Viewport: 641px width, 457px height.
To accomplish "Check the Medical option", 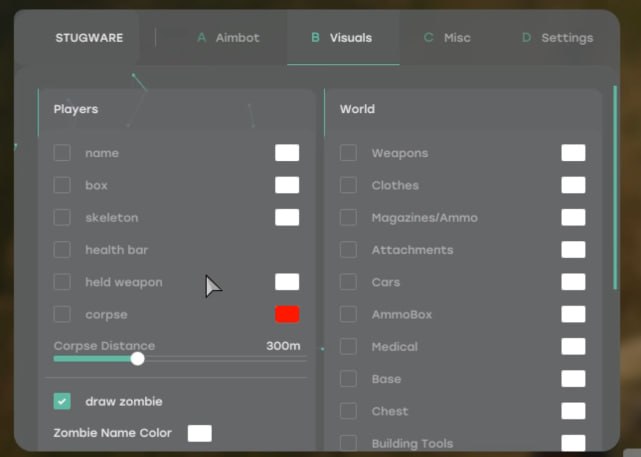I will click(x=348, y=347).
